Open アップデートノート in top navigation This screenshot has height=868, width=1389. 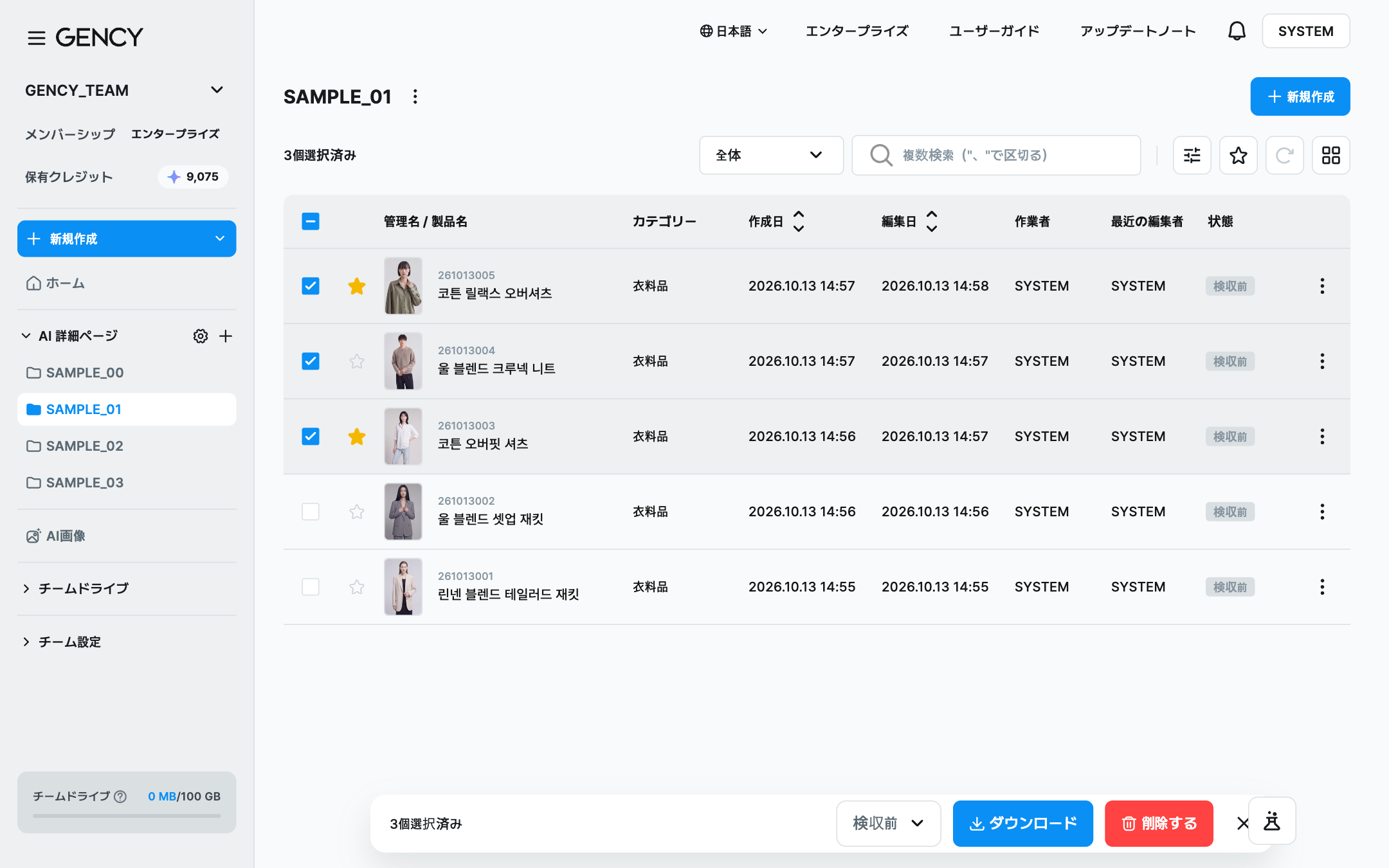(x=1138, y=31)
